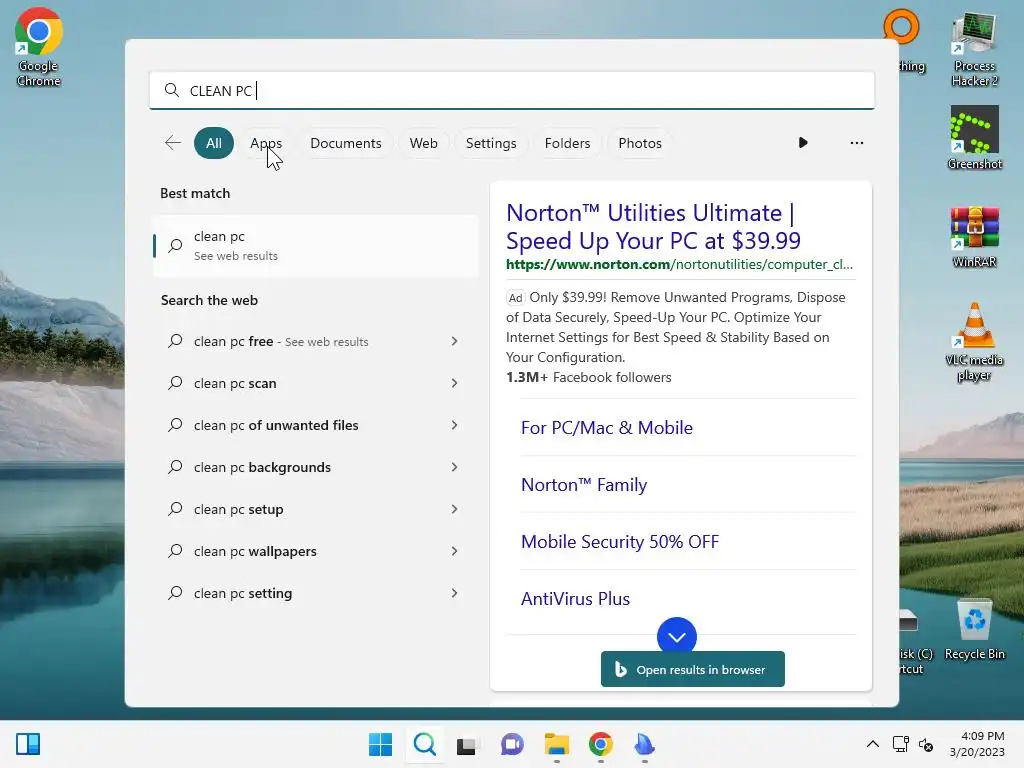
Task: Open Greenshot desktop shortcut
Action: 974,138
